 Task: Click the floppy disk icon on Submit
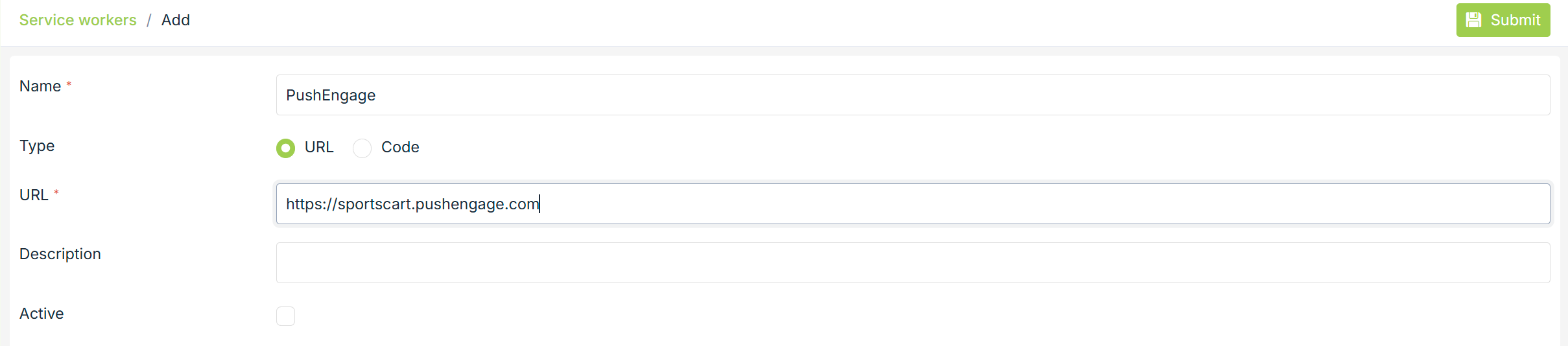tap(1474, 20)
